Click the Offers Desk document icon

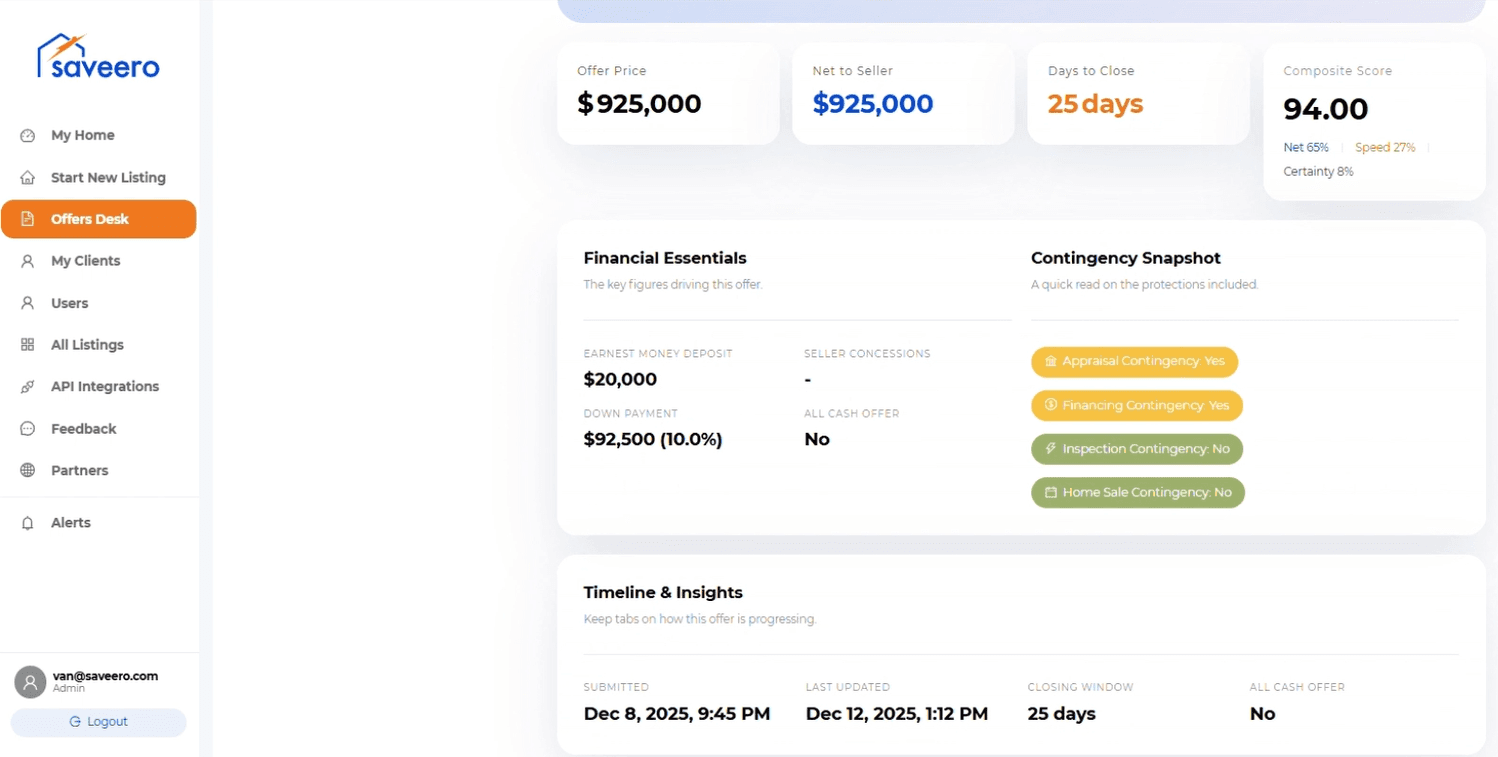27,219
